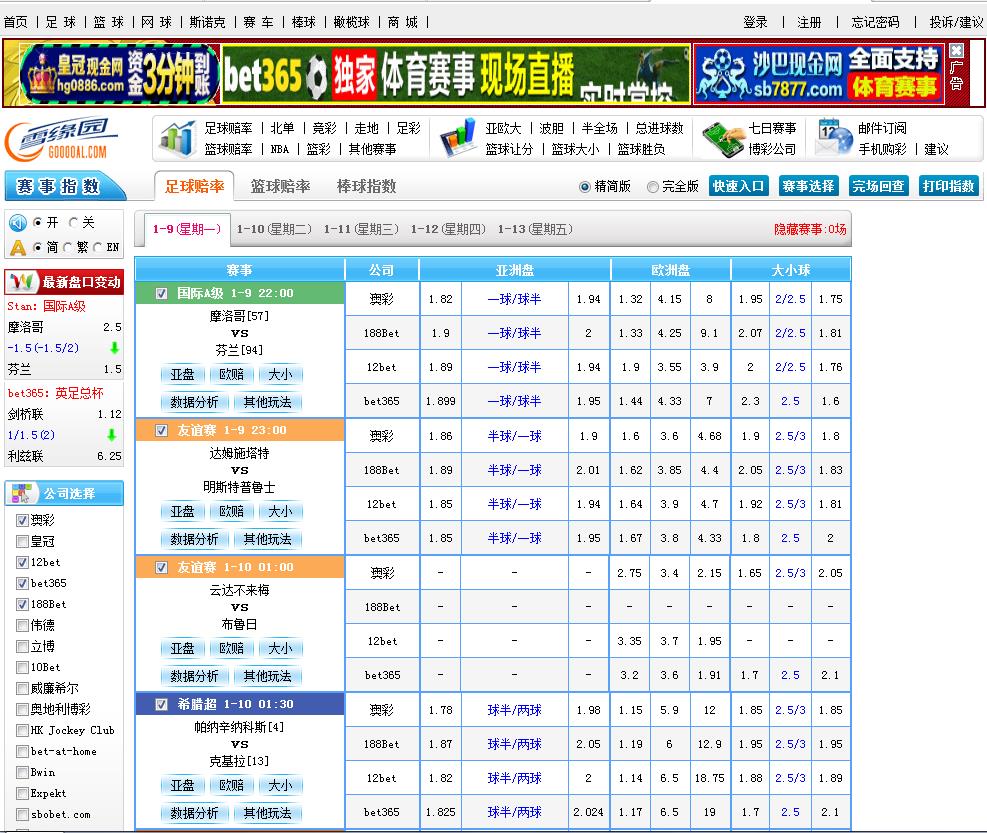
Task: Toggle the 国际A级 match checkbox
Action: point(161,293)
